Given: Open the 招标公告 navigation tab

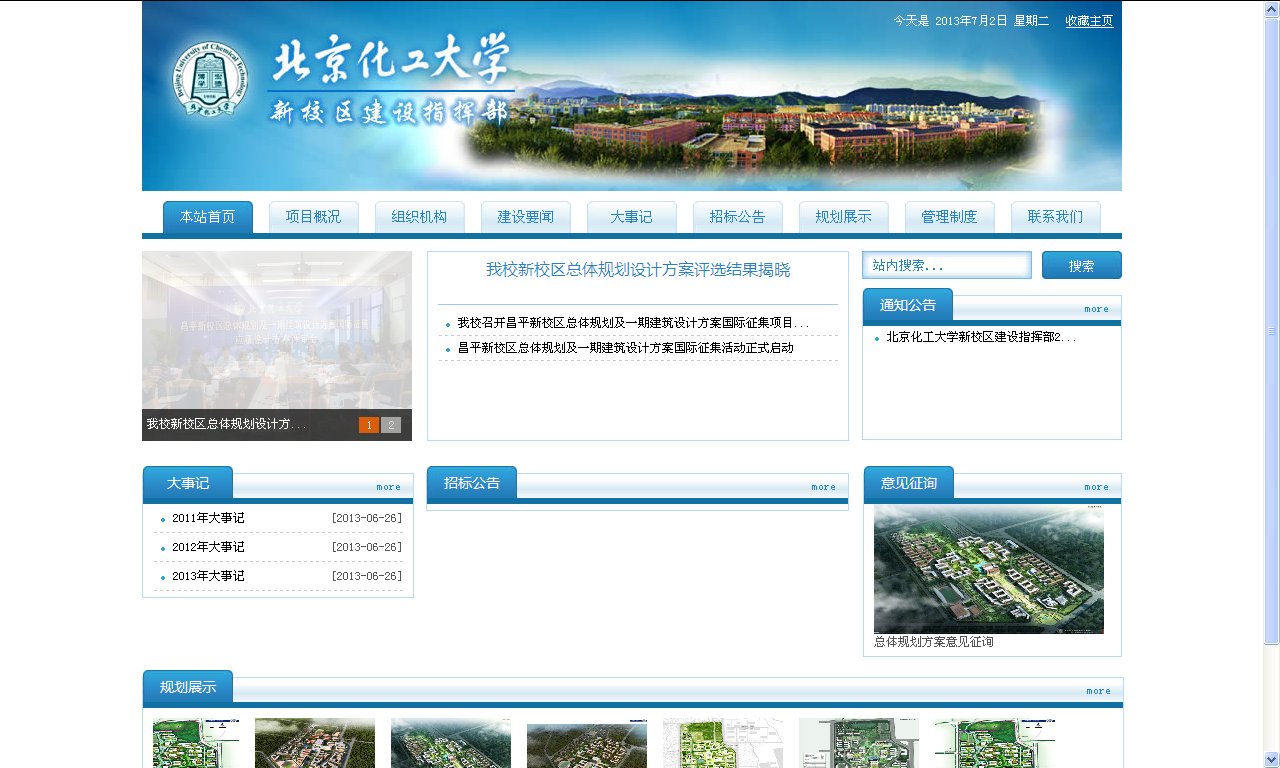Looking at the screenshot, I should point(737,217).
